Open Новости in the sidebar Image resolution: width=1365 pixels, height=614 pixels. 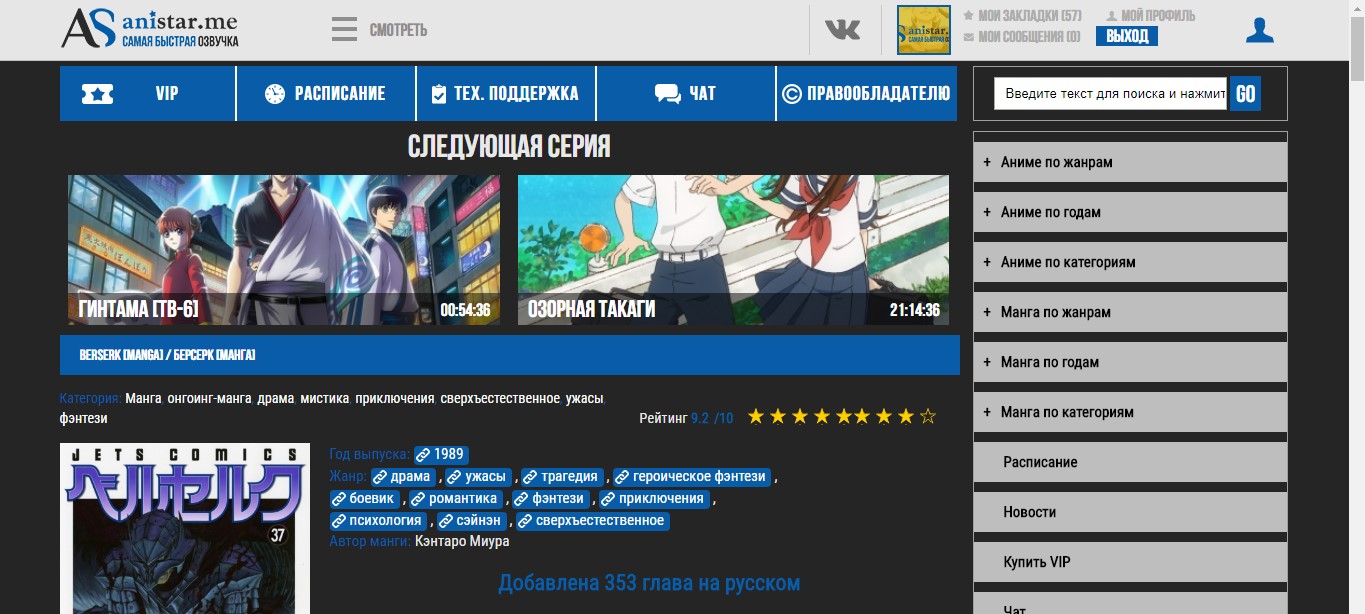click(1130, 512)
